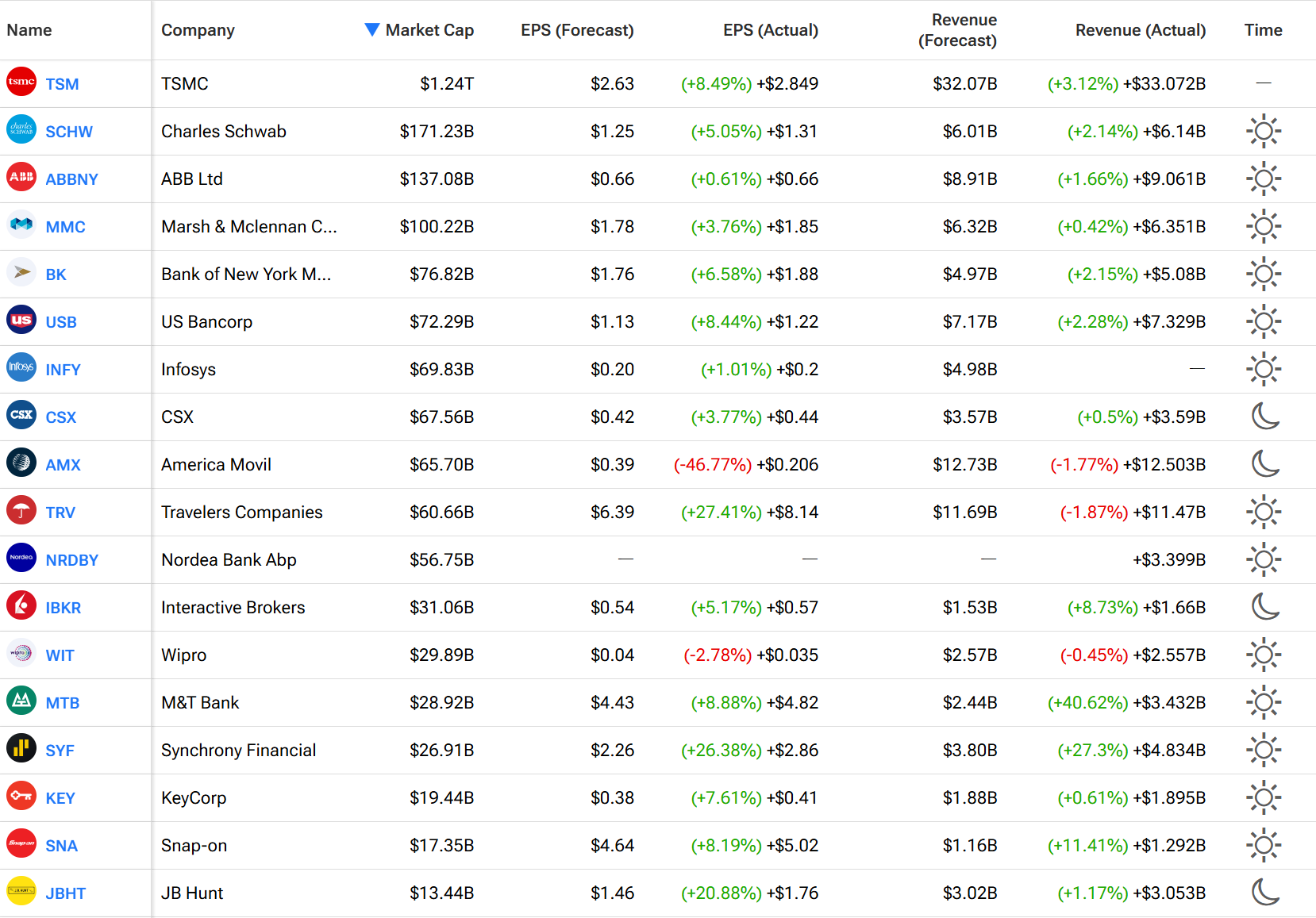Image resolution: width=1316 pixels, height=918 pixels.
Task: Click the M&T Bank logo icon
Action: tap(21, 701)
